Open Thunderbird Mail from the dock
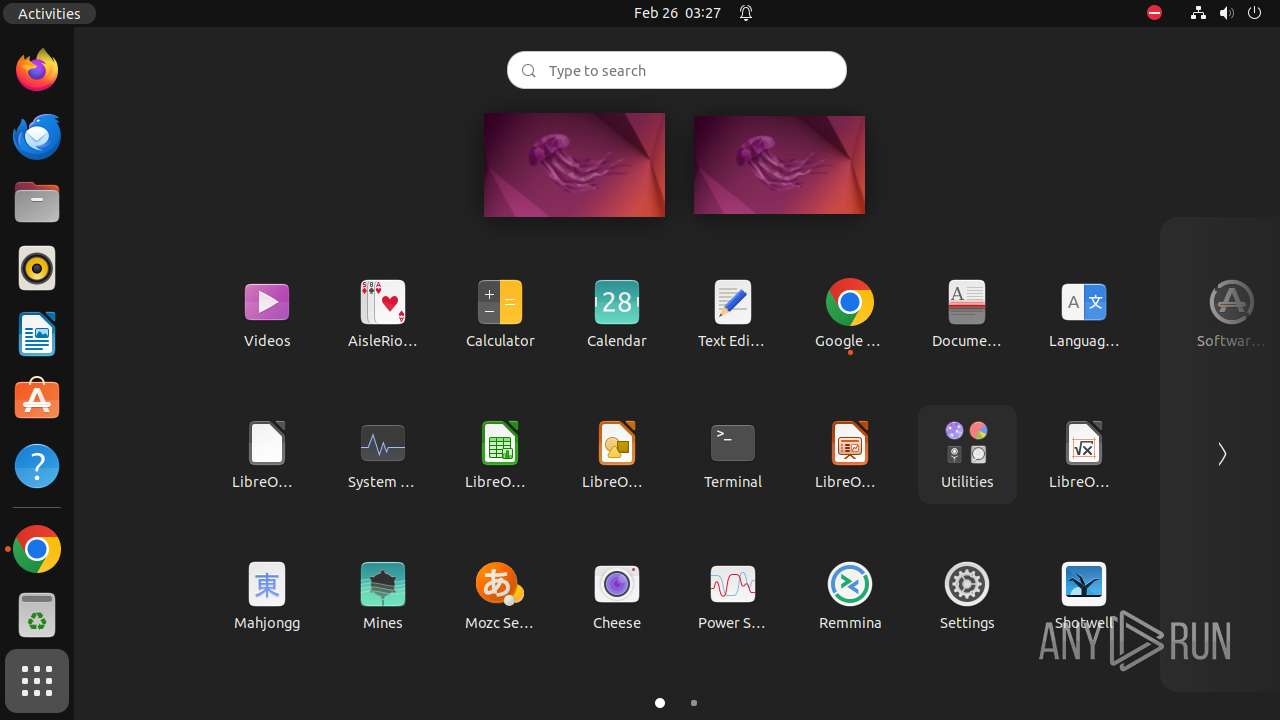 click(x=37, y=136)
